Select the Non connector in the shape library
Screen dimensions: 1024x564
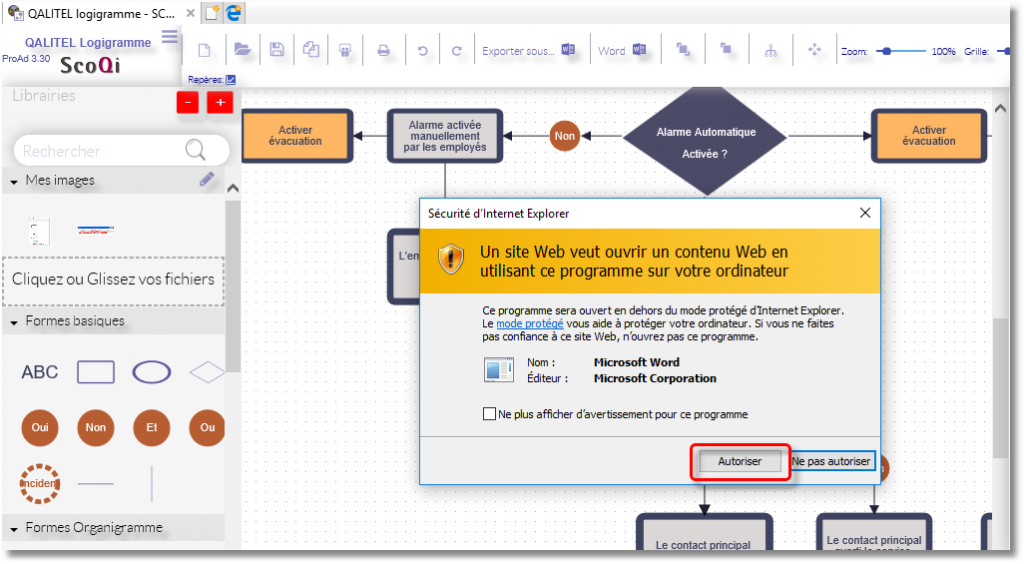(95, 428)
